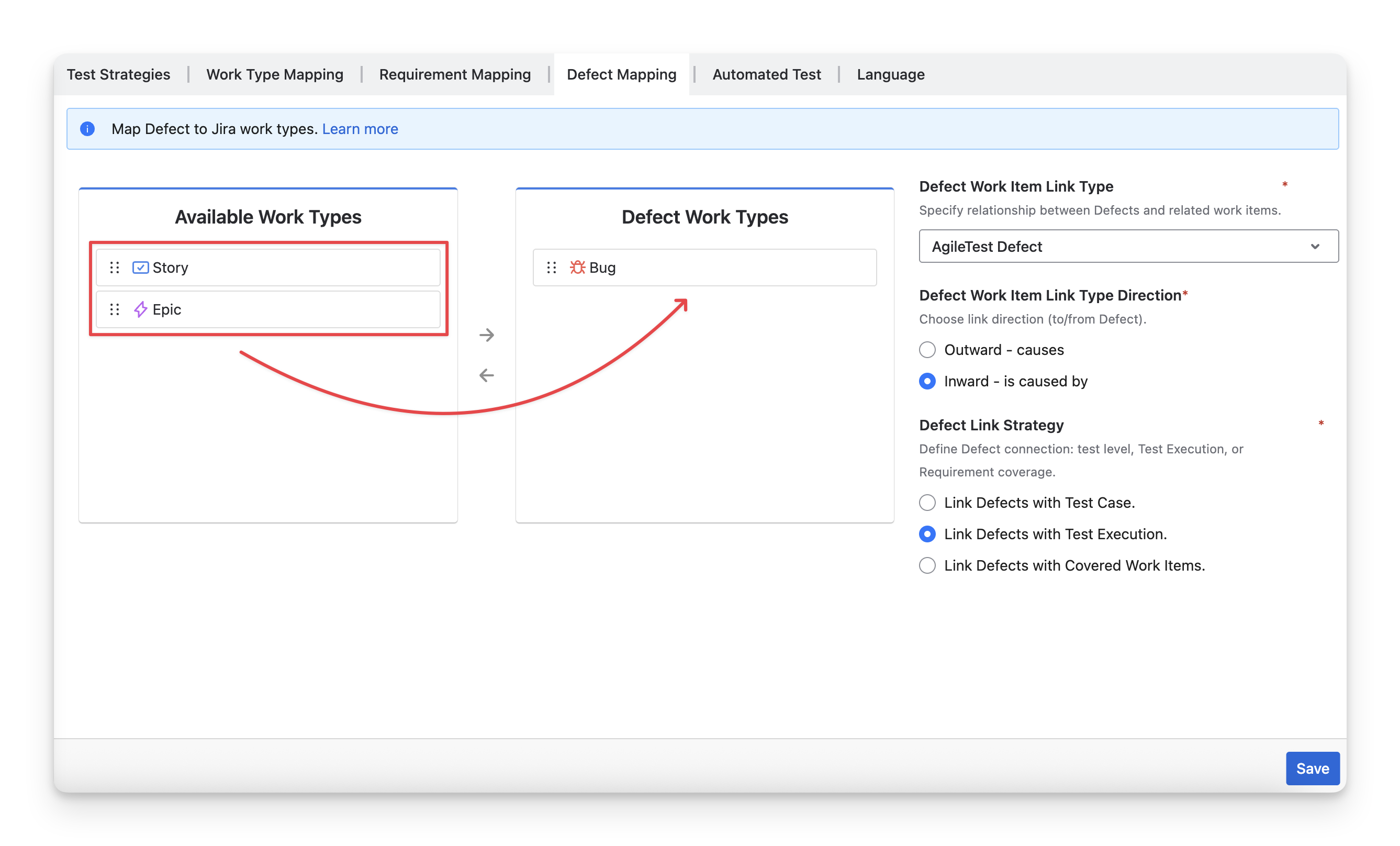
Task: Open the AgileTest Defect link type dropdown
Action: point(1114,247)
